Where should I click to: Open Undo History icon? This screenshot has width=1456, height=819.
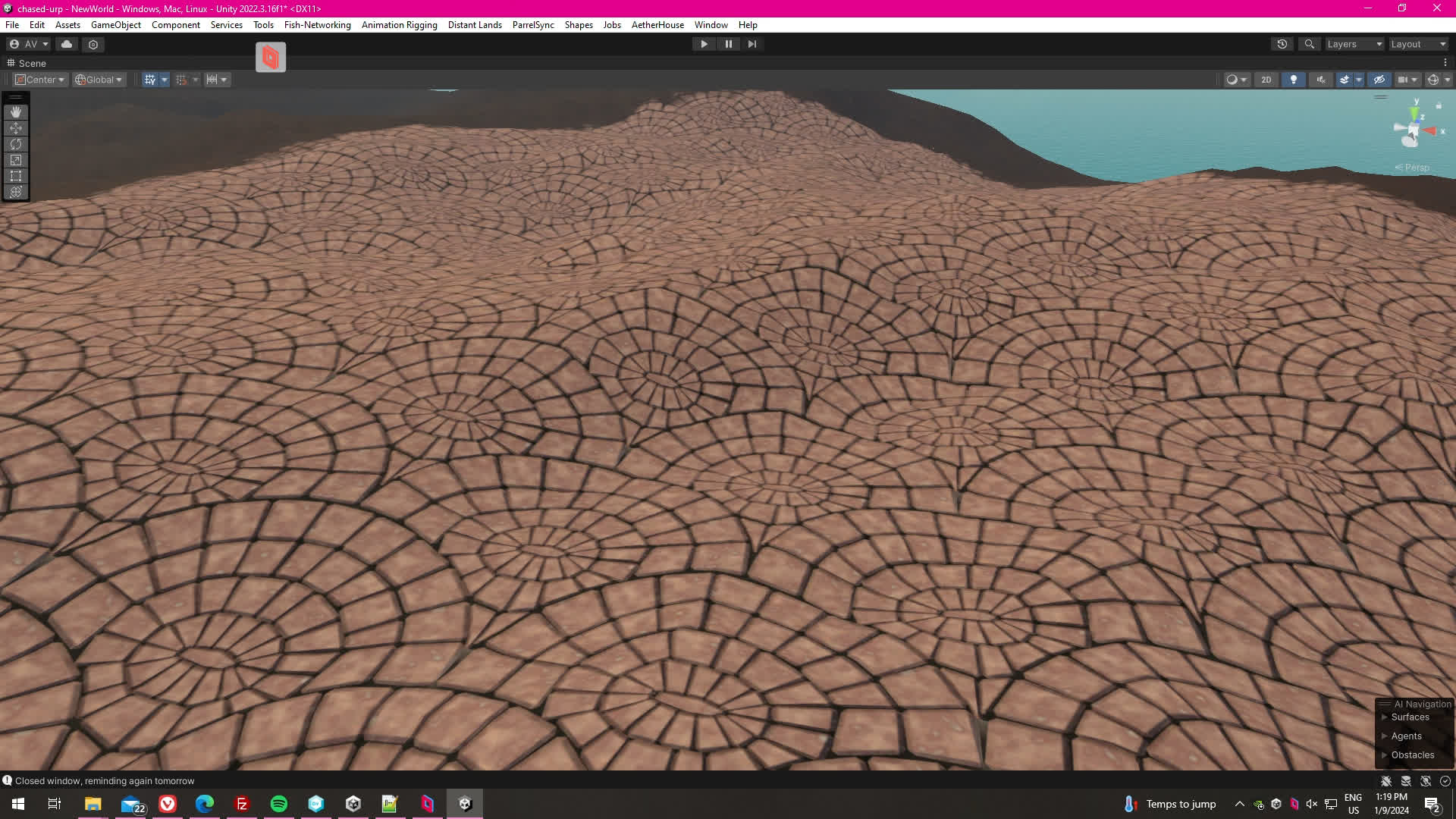tap(1282, 44)
